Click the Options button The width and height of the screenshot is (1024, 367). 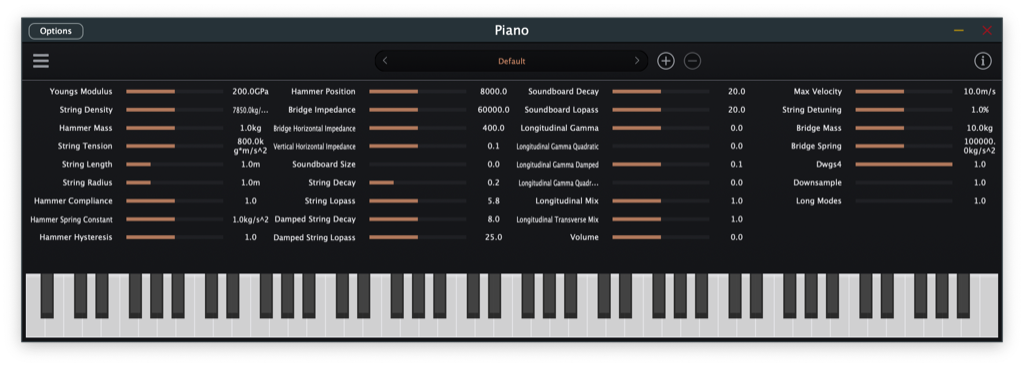(x=56, y=31)
